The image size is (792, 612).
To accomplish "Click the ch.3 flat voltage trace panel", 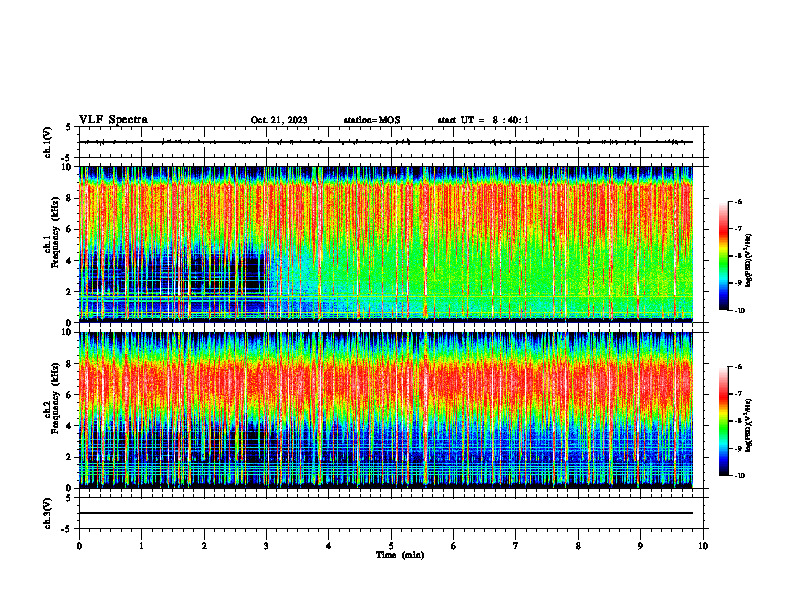I will point(391,513).
